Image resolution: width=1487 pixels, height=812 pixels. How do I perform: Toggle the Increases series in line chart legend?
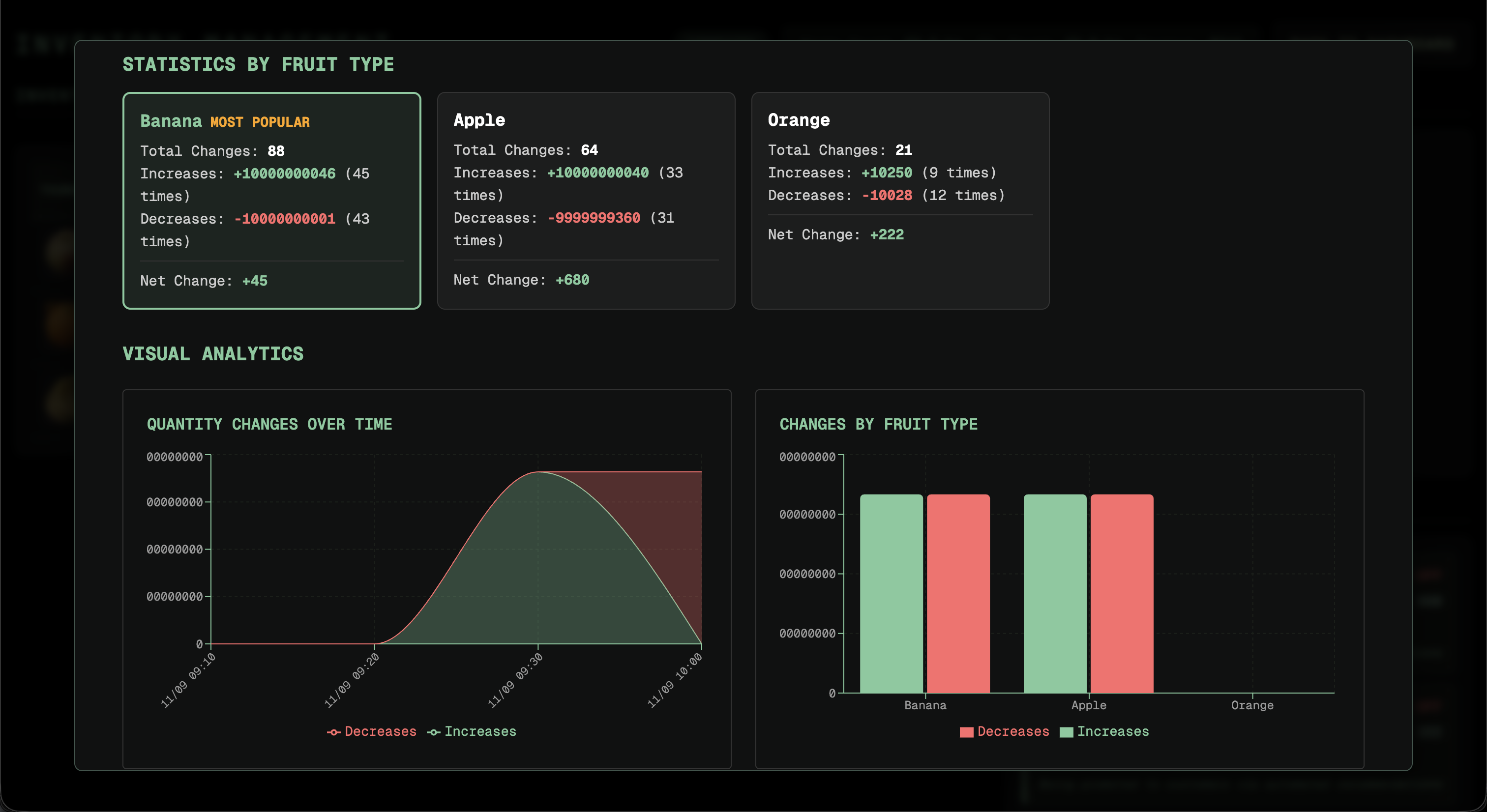tap(472, 731)
